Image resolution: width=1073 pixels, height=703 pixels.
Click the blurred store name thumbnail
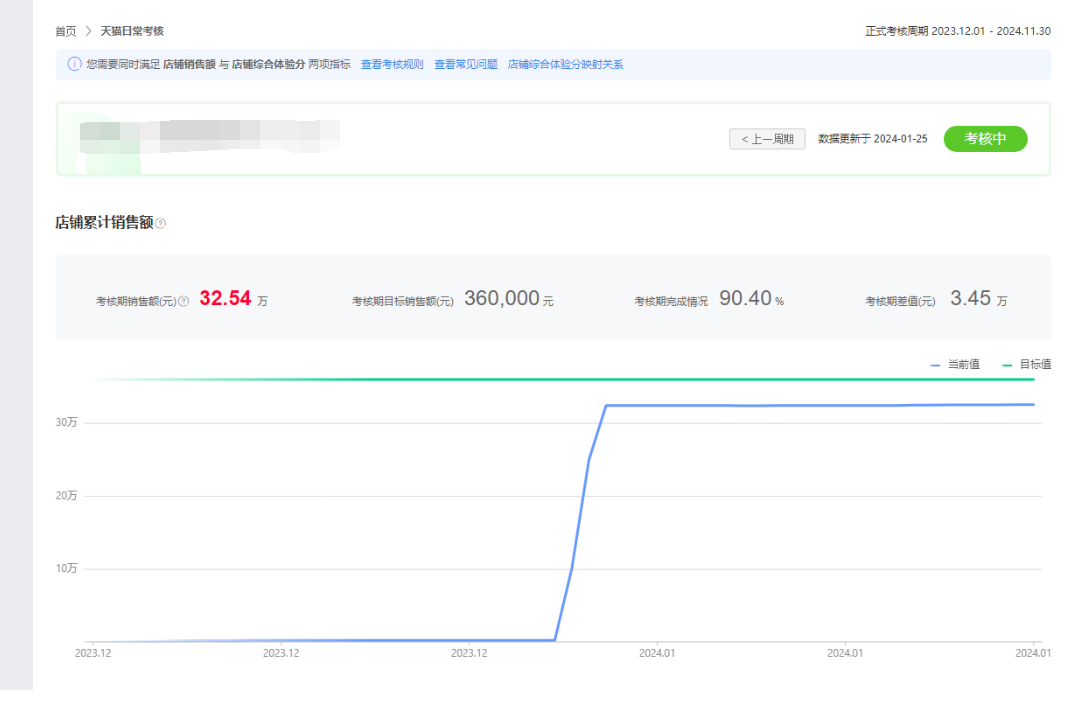coord(210,136)
